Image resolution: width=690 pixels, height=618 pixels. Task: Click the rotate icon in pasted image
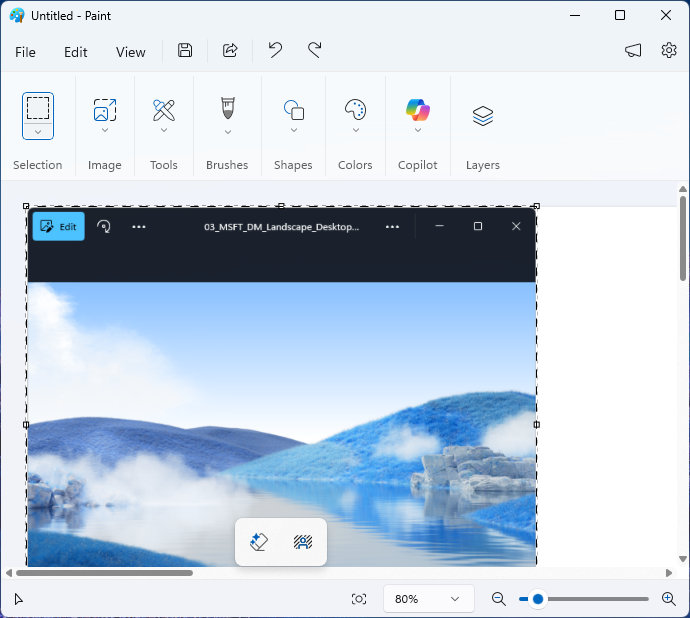[104, 227]
